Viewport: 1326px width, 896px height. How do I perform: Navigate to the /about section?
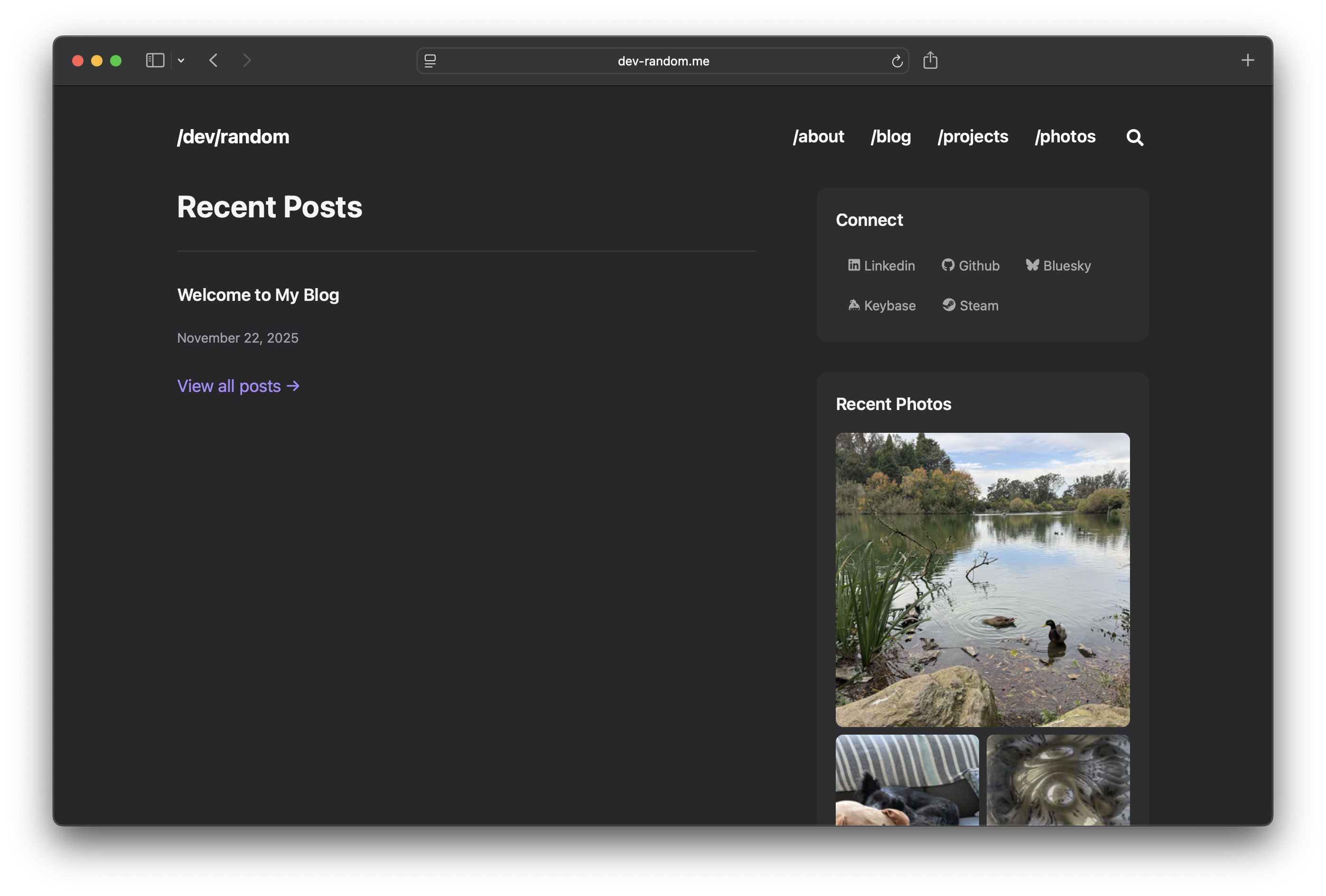click(x=818, y=137)
